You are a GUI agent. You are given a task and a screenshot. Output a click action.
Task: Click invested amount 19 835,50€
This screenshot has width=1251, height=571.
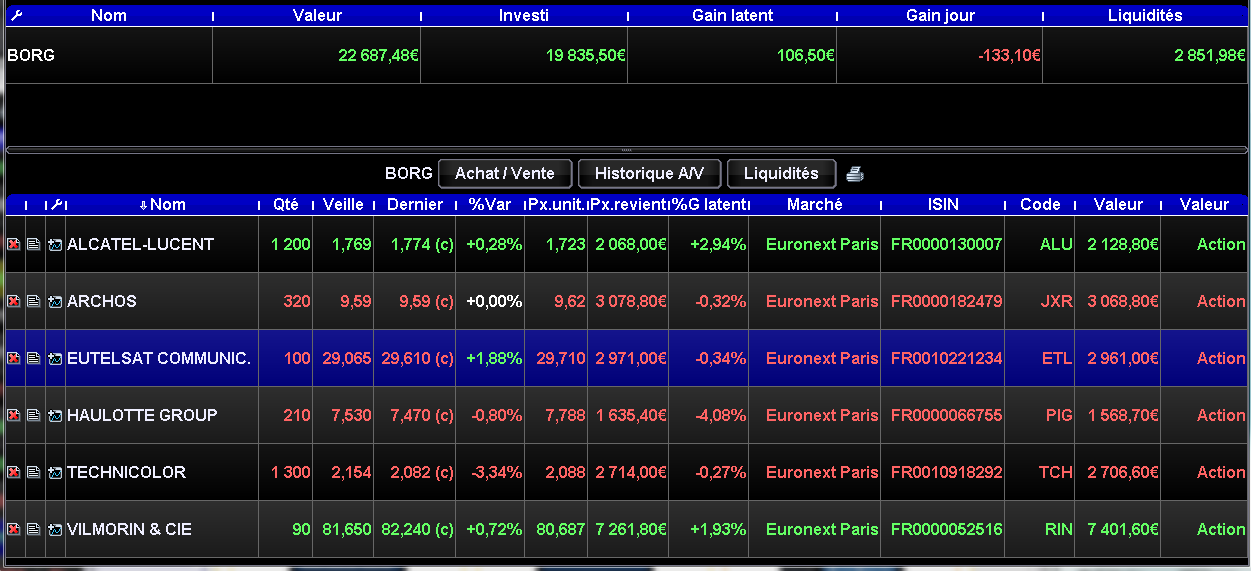coord(586,56)
